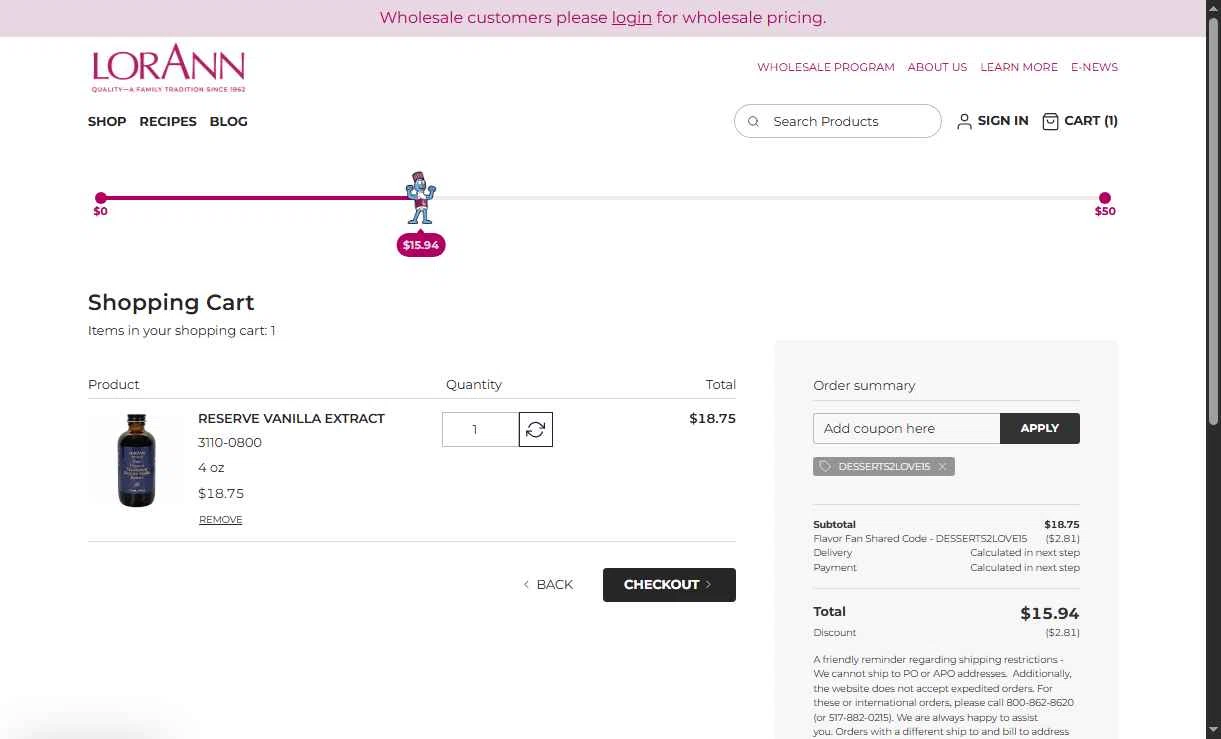
Task: Click the quantity update refresh icon
Action: [536, 429]
